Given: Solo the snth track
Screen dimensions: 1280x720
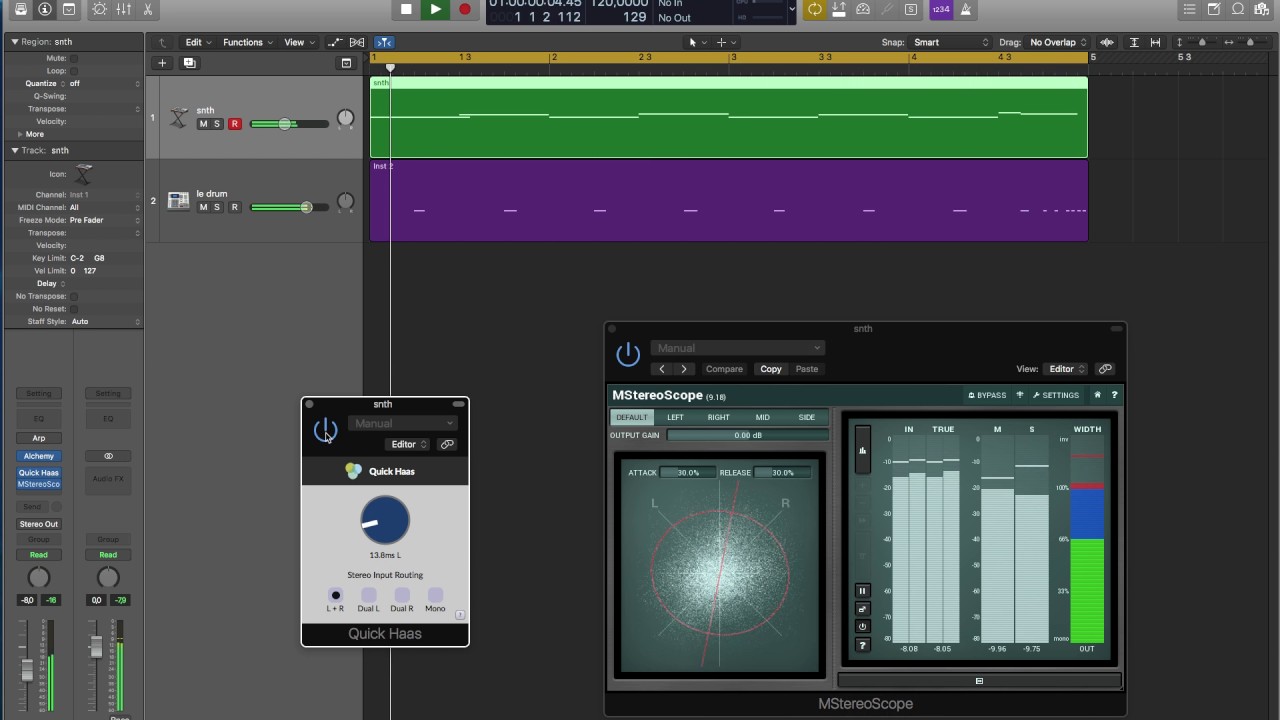Looking at the screenshot, I should (217, 124).
